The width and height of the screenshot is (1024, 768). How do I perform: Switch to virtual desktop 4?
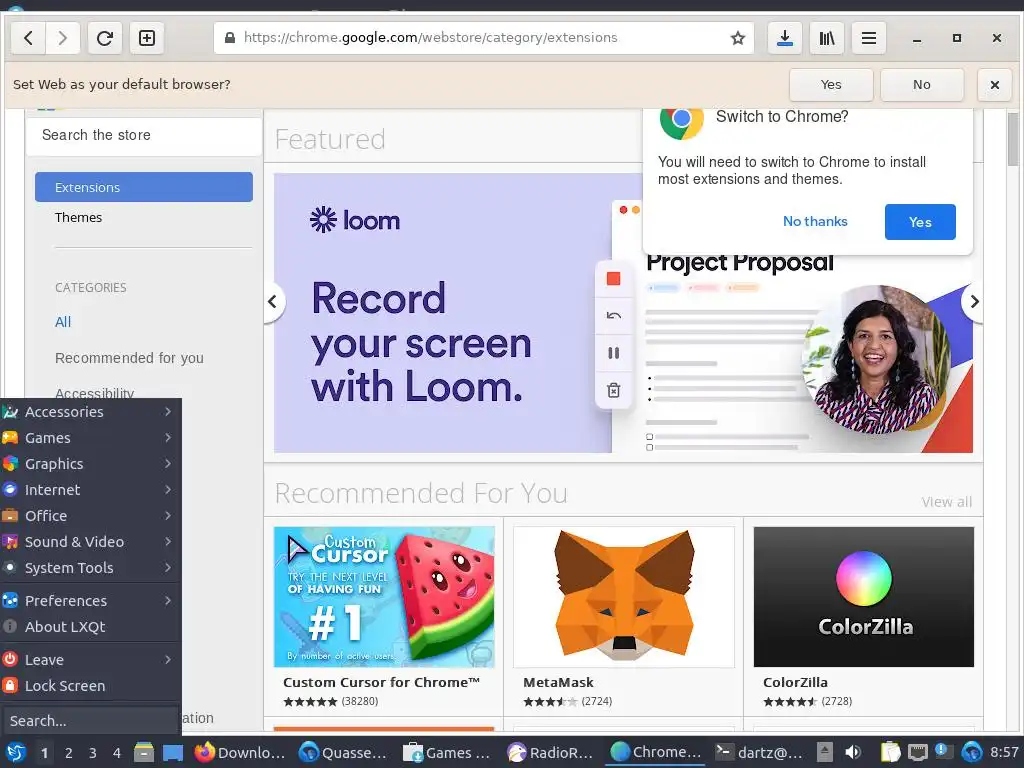coord(117,753)
